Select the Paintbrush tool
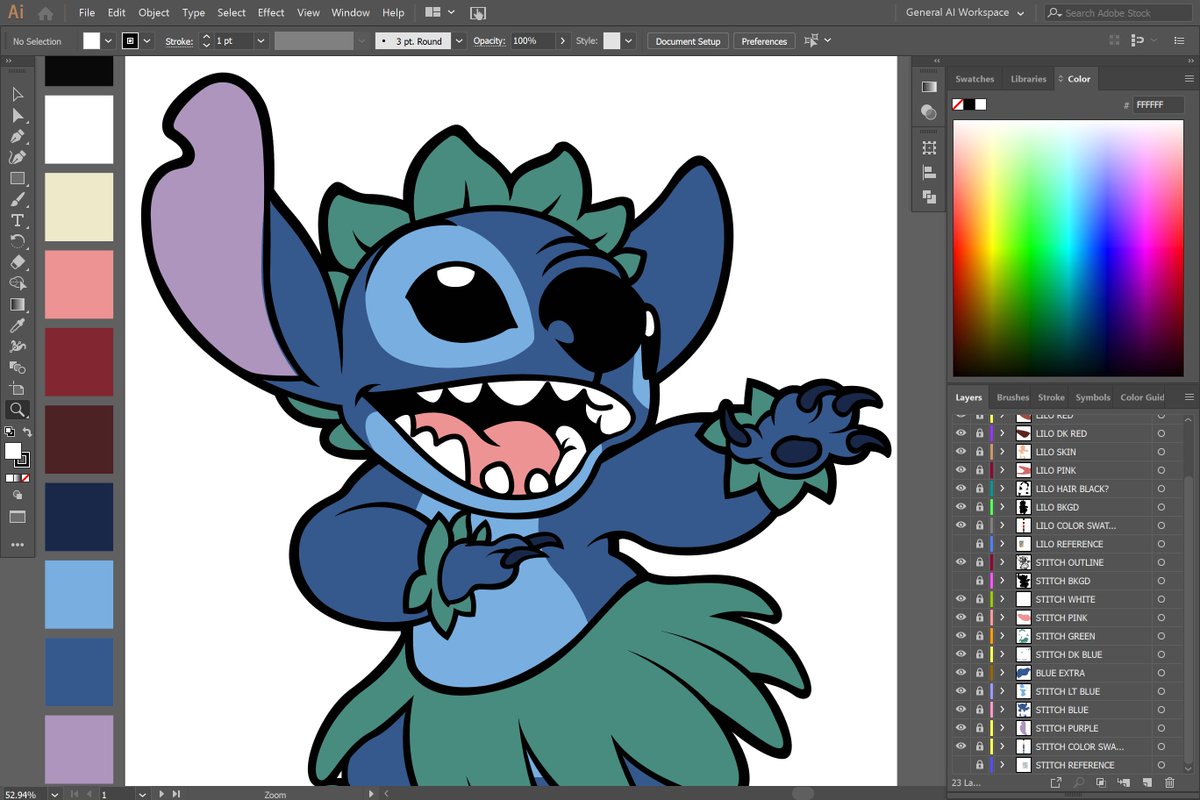Screen dimensions: 1200x800 17,199
